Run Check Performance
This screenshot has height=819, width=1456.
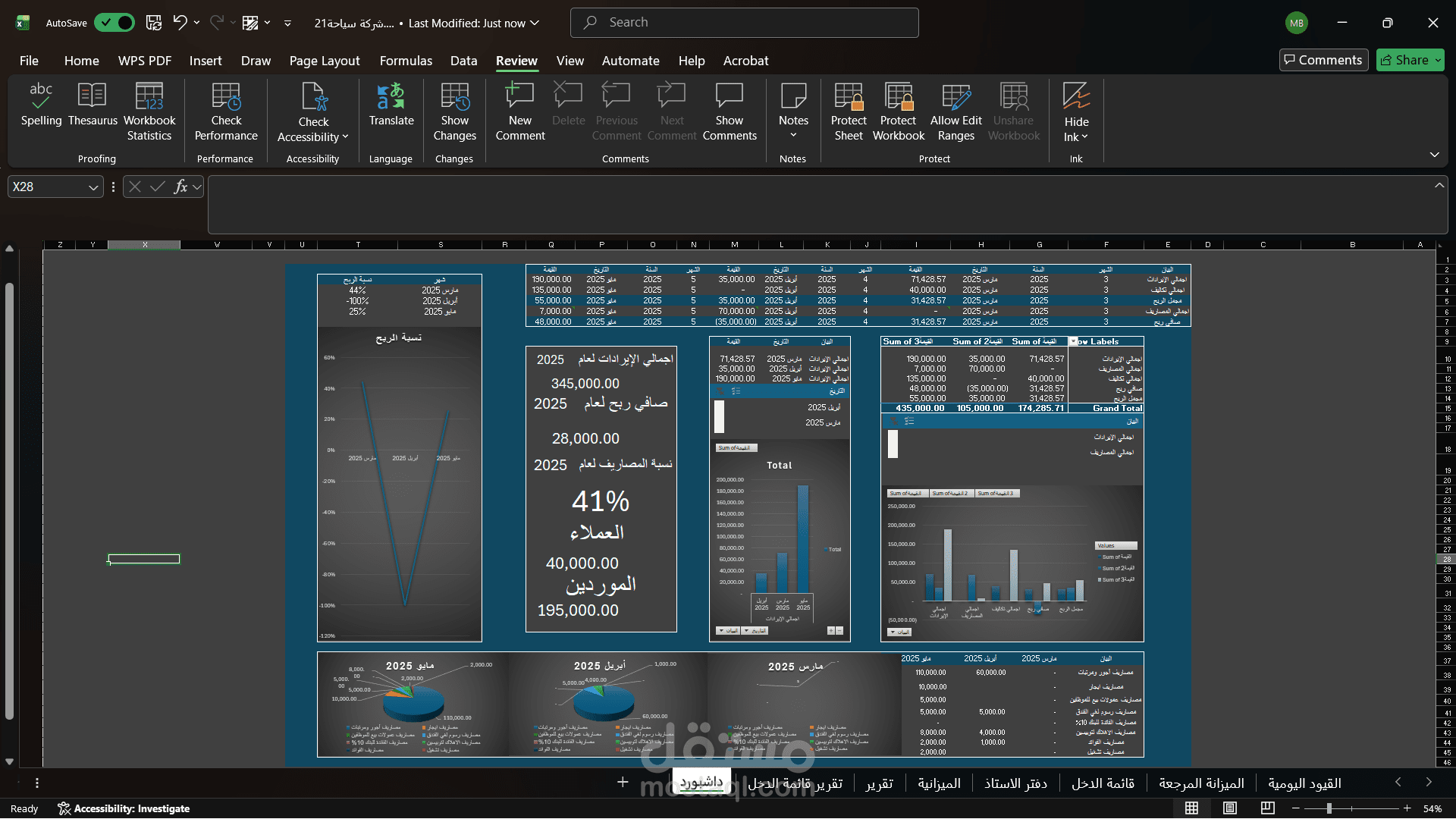(x=226, y=112)
